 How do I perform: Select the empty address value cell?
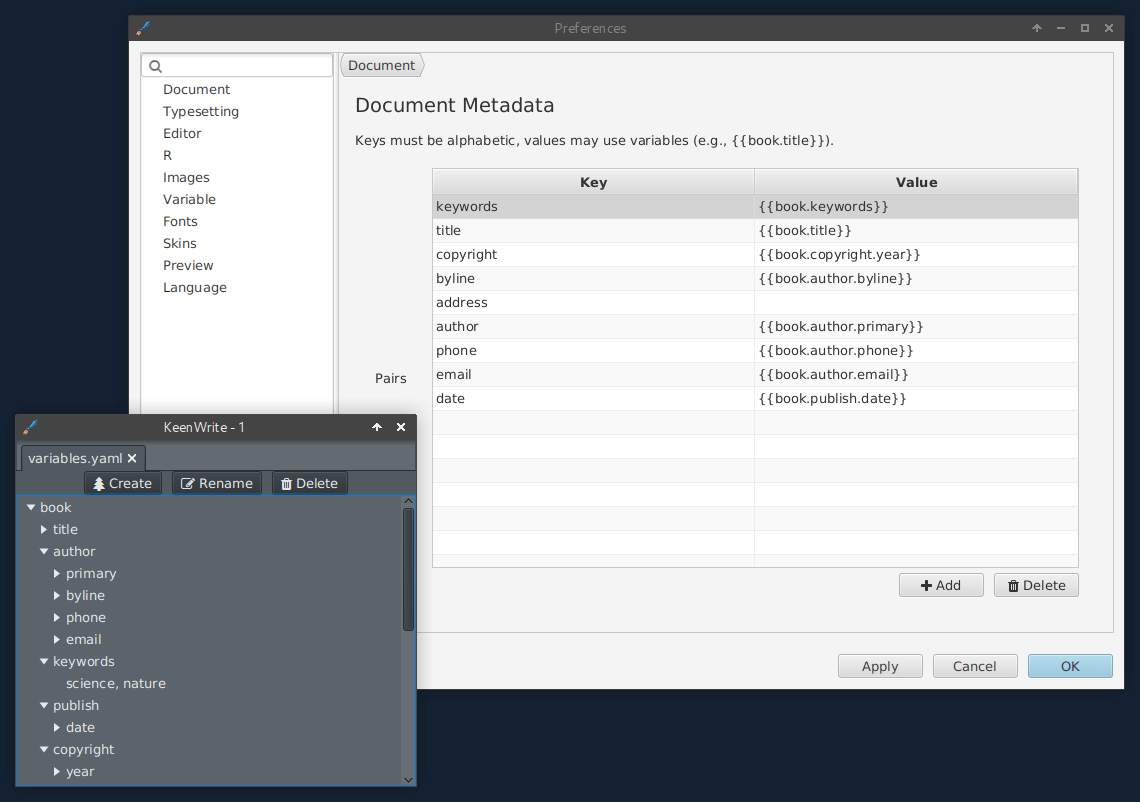click(x=915, y=303)
